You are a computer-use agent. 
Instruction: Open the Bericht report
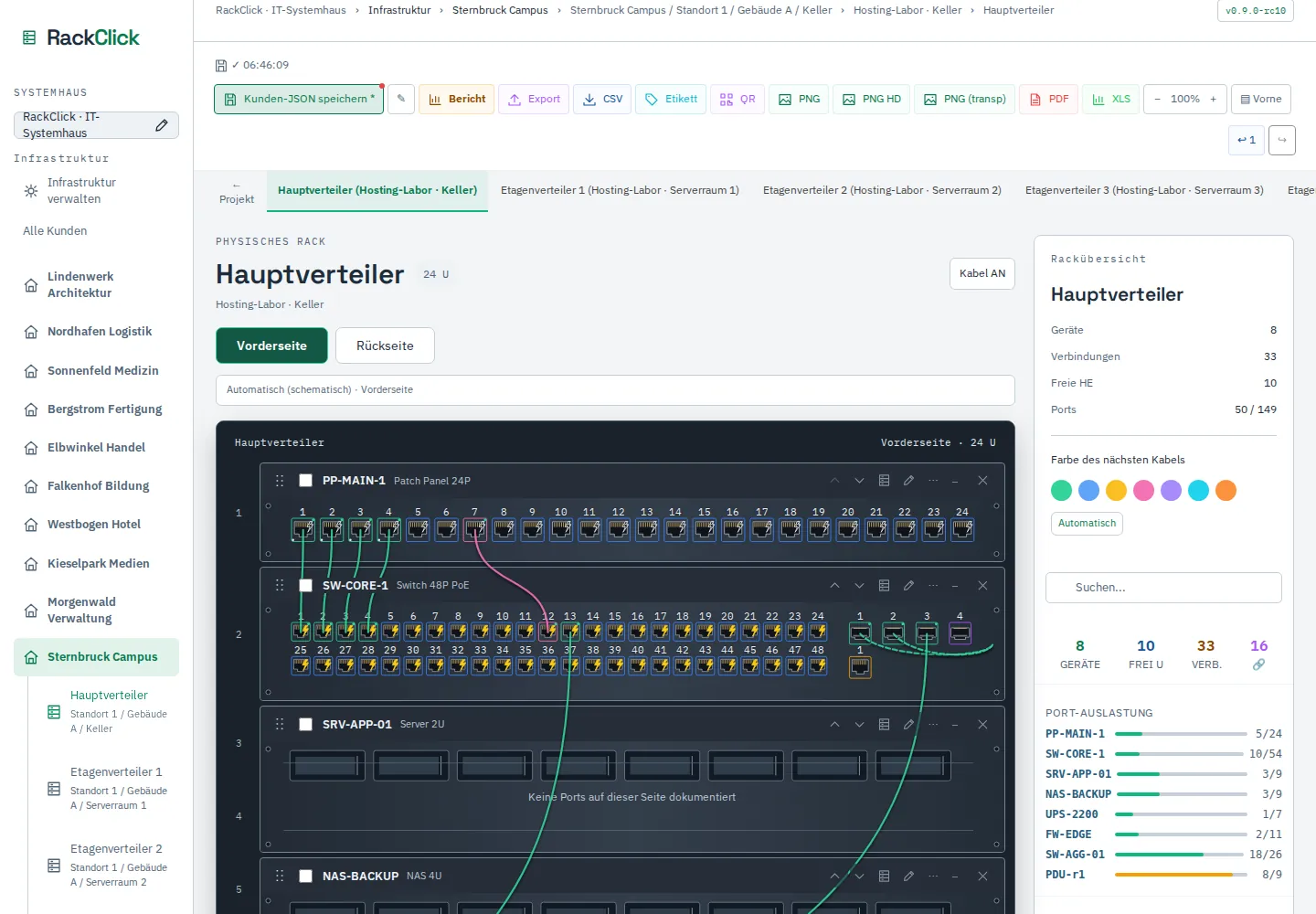tap(457, 99)
